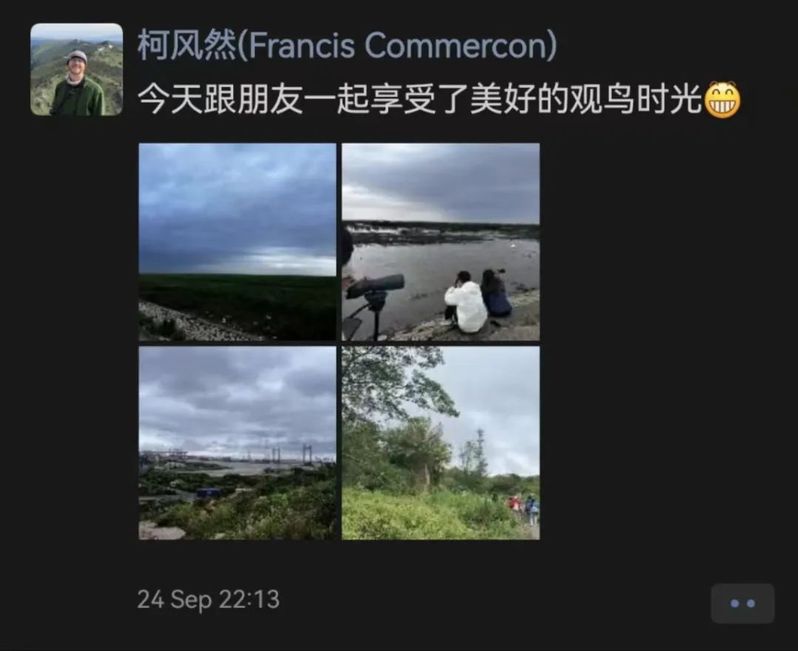798x651 pixels.
Task: Open the cloudy grassland photo
Action: 237,242
